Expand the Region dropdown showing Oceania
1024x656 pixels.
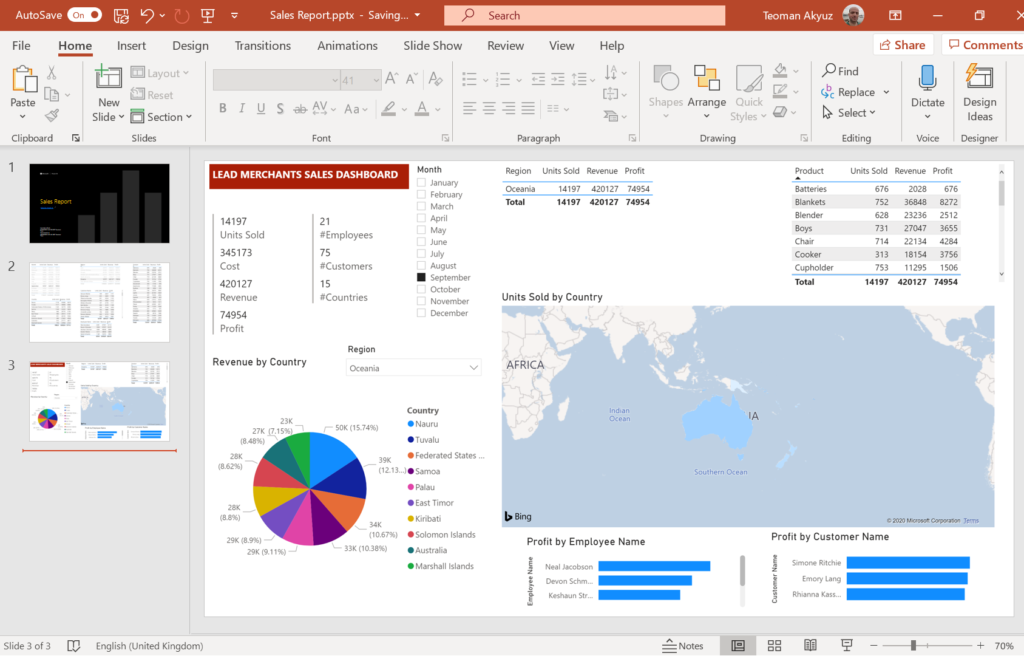pyautogui.click(x=473, y=368)
